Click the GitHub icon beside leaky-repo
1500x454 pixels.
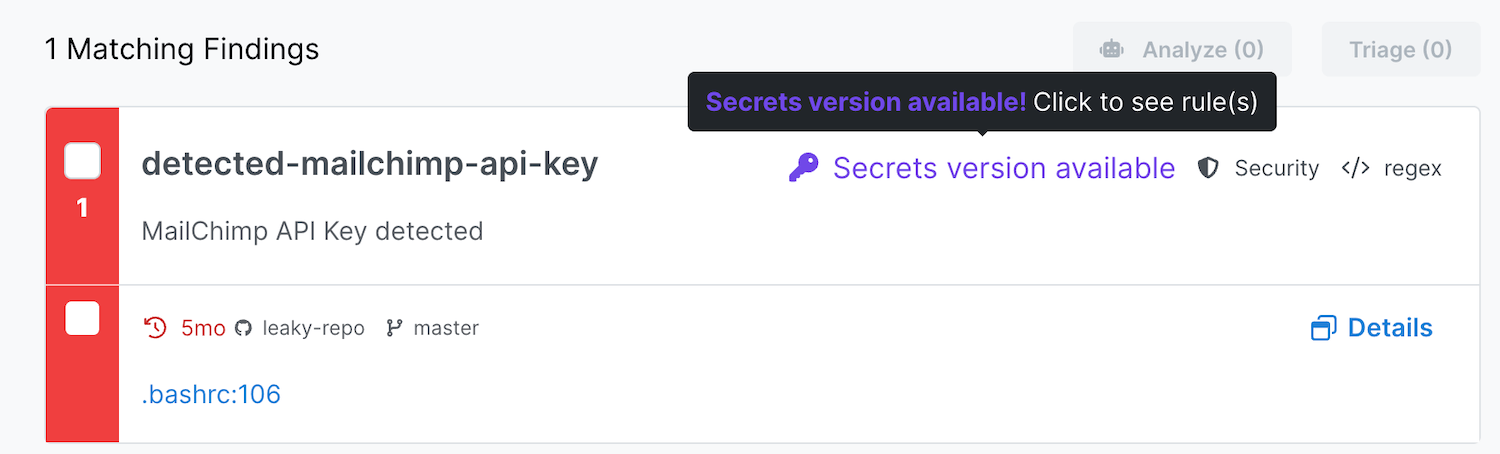243,328
